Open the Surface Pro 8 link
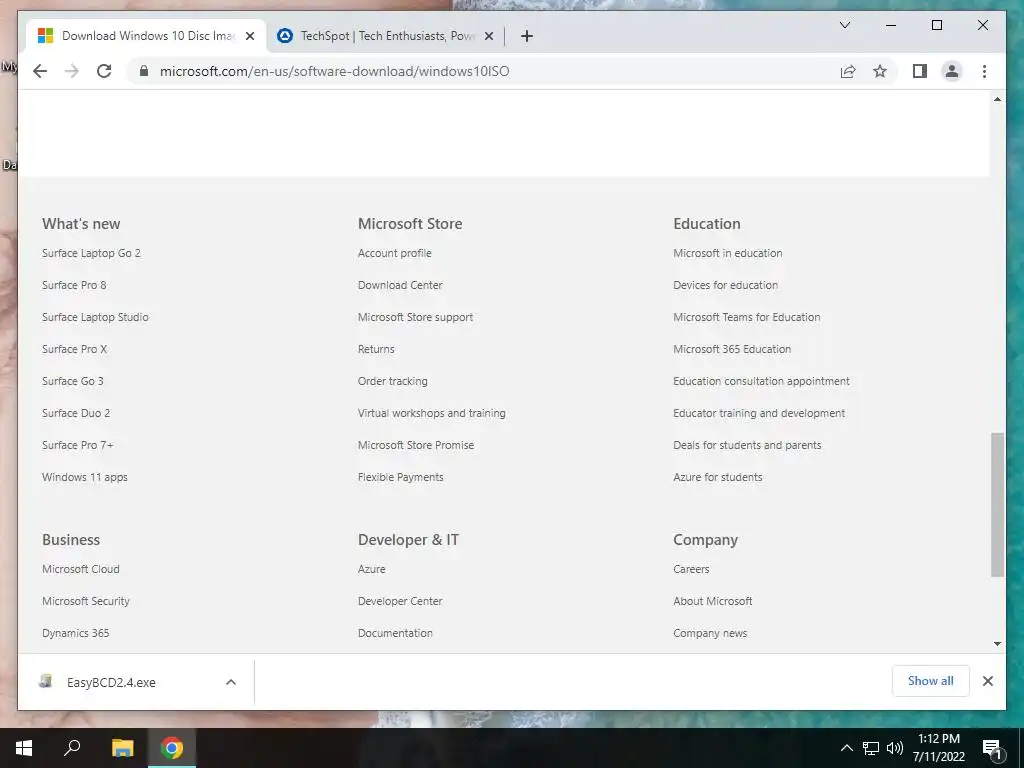 74,285
